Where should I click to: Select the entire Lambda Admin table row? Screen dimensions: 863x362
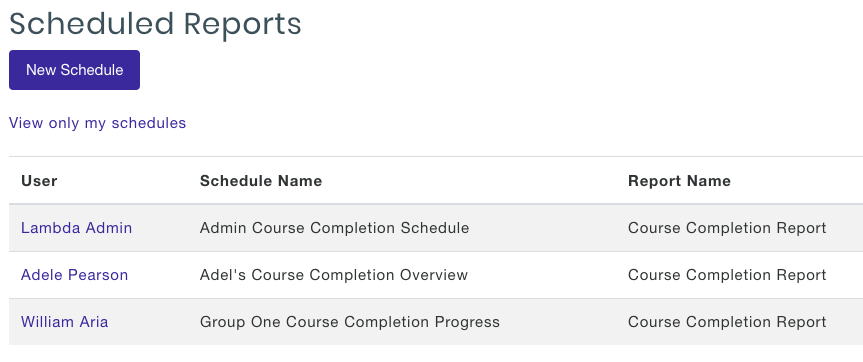[x=436, y=228]
